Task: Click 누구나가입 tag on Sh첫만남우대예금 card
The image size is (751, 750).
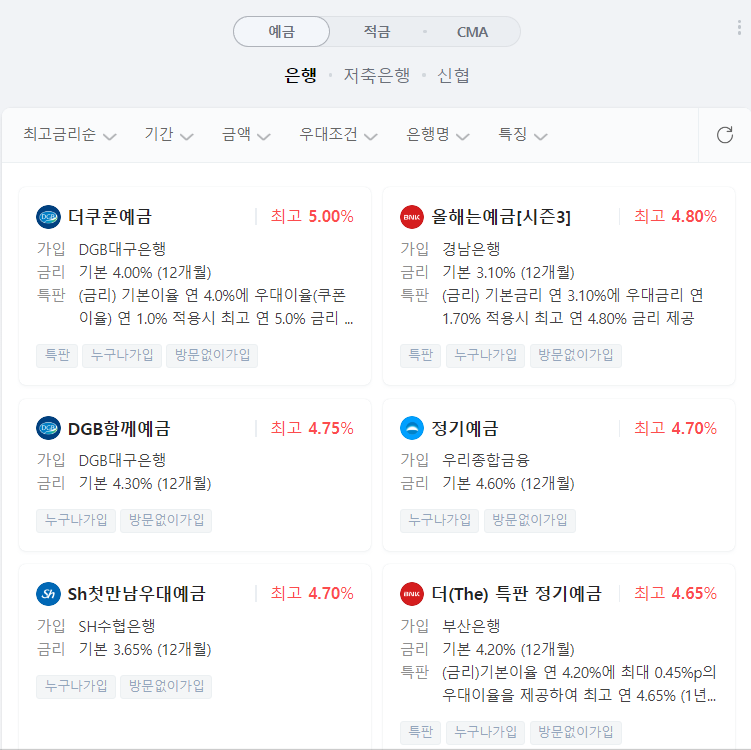Action: pyautogui.click(x=76, y=686)
